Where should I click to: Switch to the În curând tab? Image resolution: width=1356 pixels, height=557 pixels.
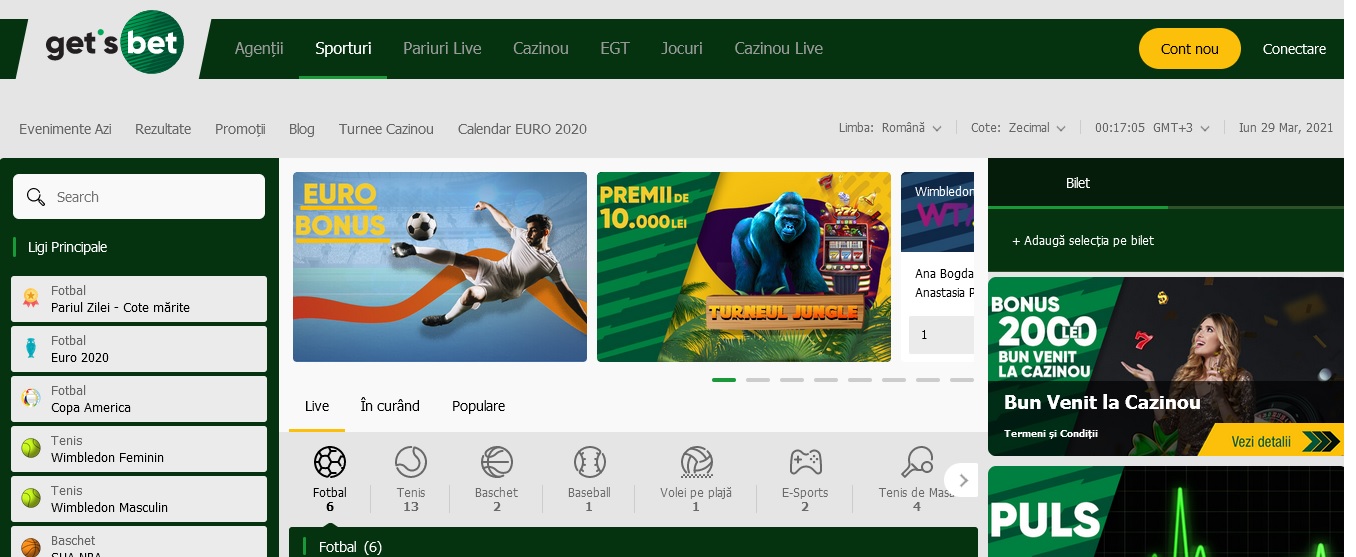click(390, 406)
